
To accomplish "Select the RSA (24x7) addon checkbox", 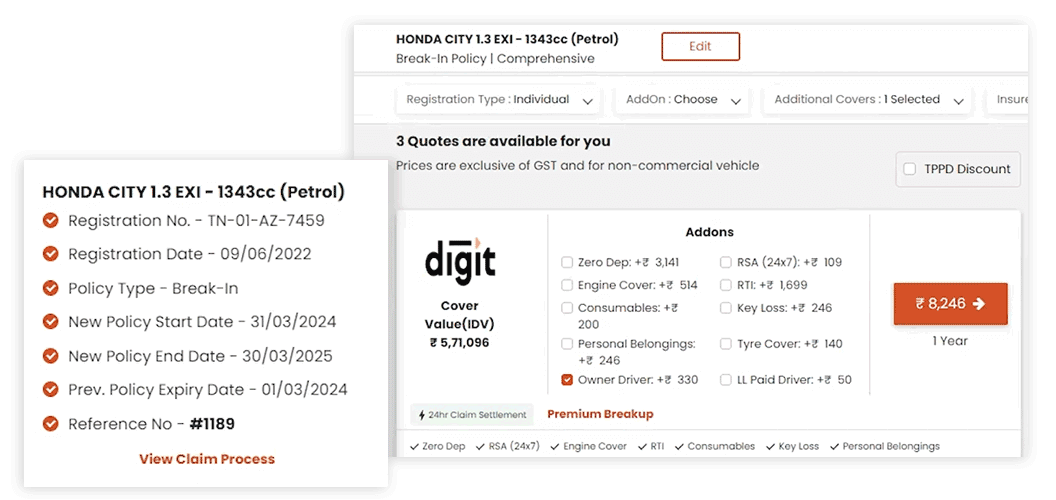I will click(x=726, y=263).
